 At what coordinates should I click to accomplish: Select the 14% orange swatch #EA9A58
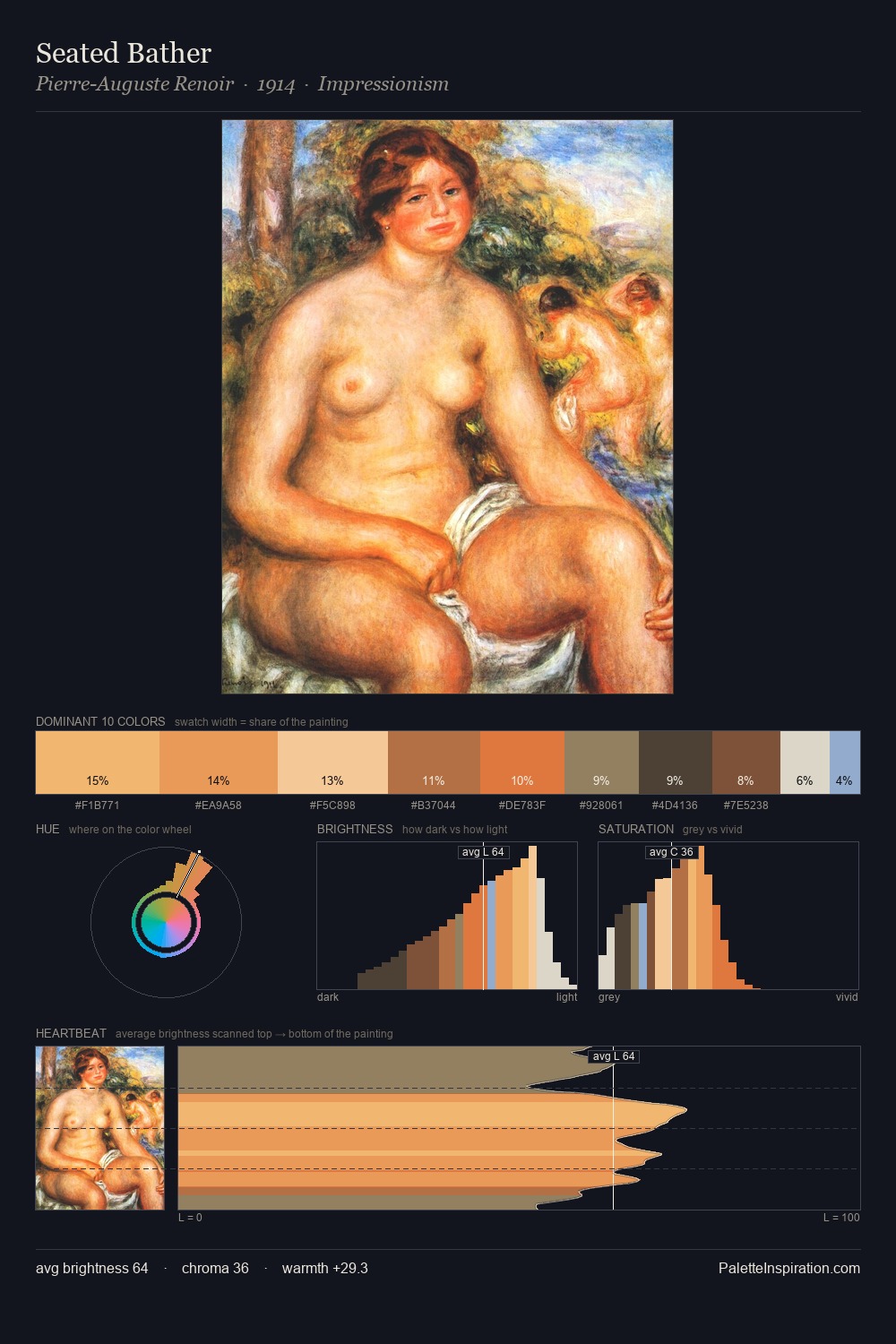point(219,762)
